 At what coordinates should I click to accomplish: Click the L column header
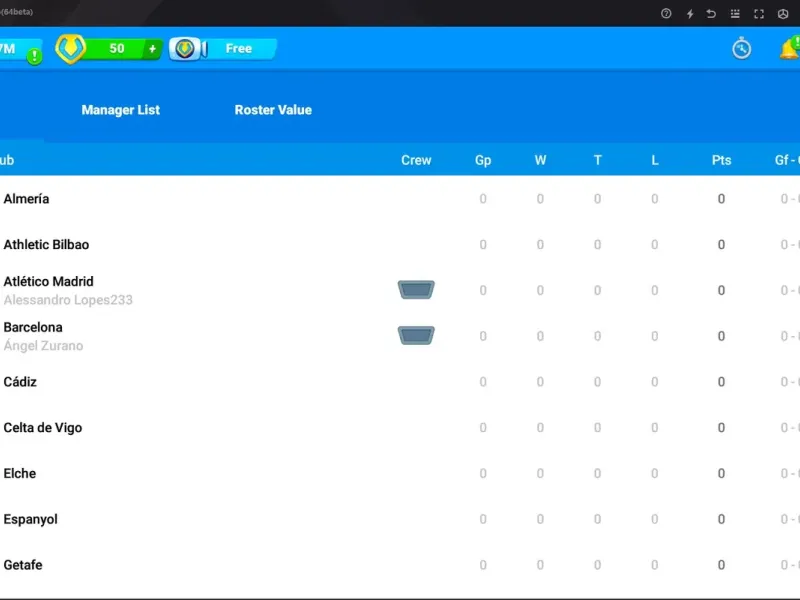click(655, 160)
